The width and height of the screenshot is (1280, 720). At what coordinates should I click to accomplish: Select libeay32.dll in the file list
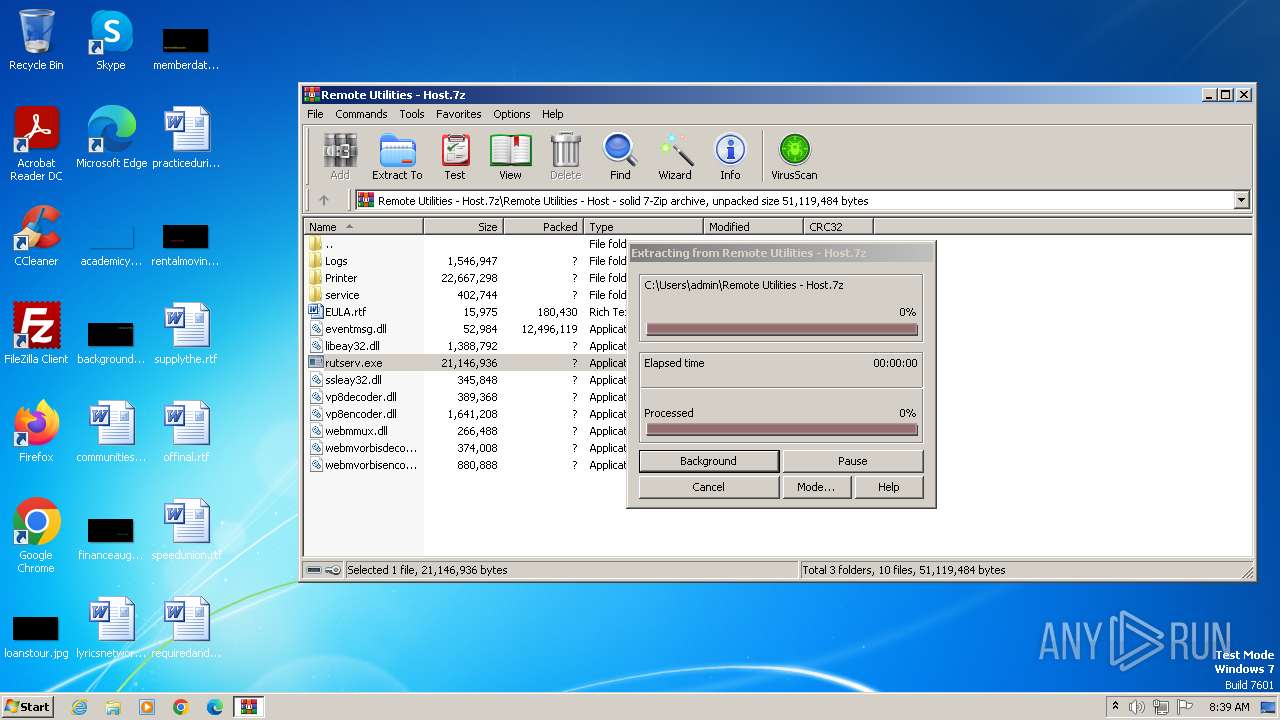click(465, 346)
